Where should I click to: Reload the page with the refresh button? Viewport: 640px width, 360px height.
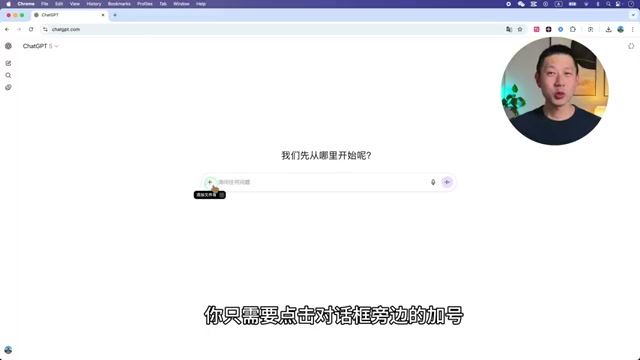click(31, 29)
